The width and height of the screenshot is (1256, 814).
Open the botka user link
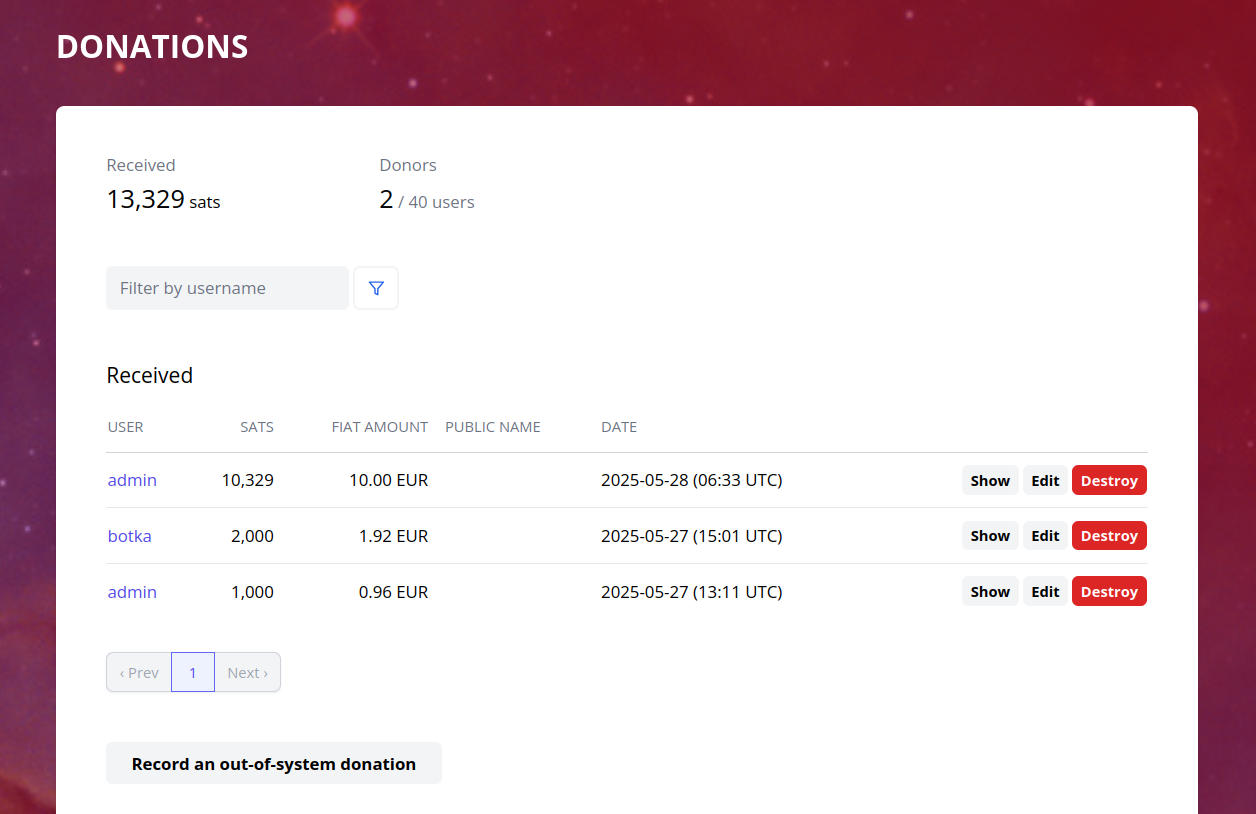[130, 536]
